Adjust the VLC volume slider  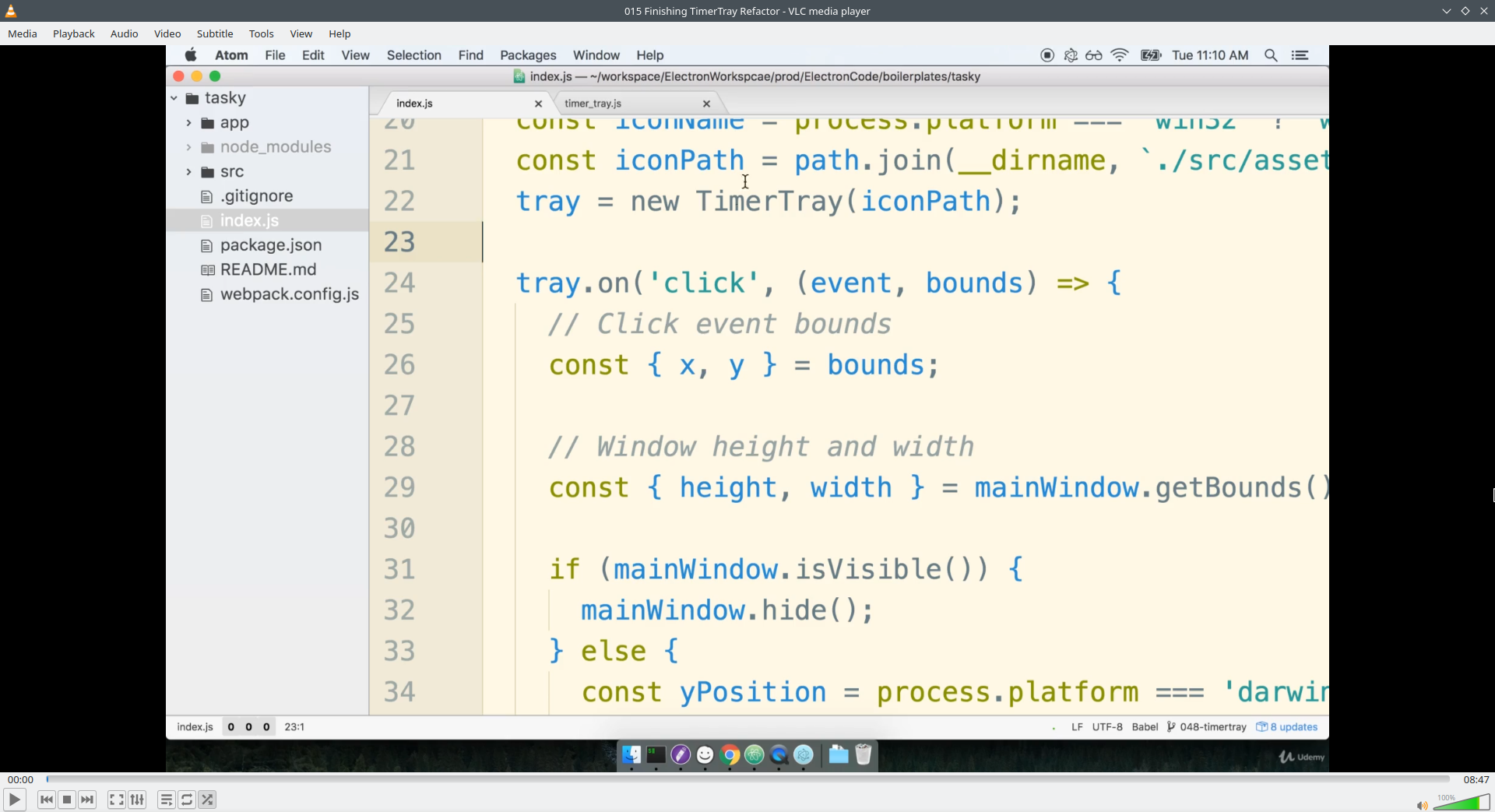click(1462, 802)
